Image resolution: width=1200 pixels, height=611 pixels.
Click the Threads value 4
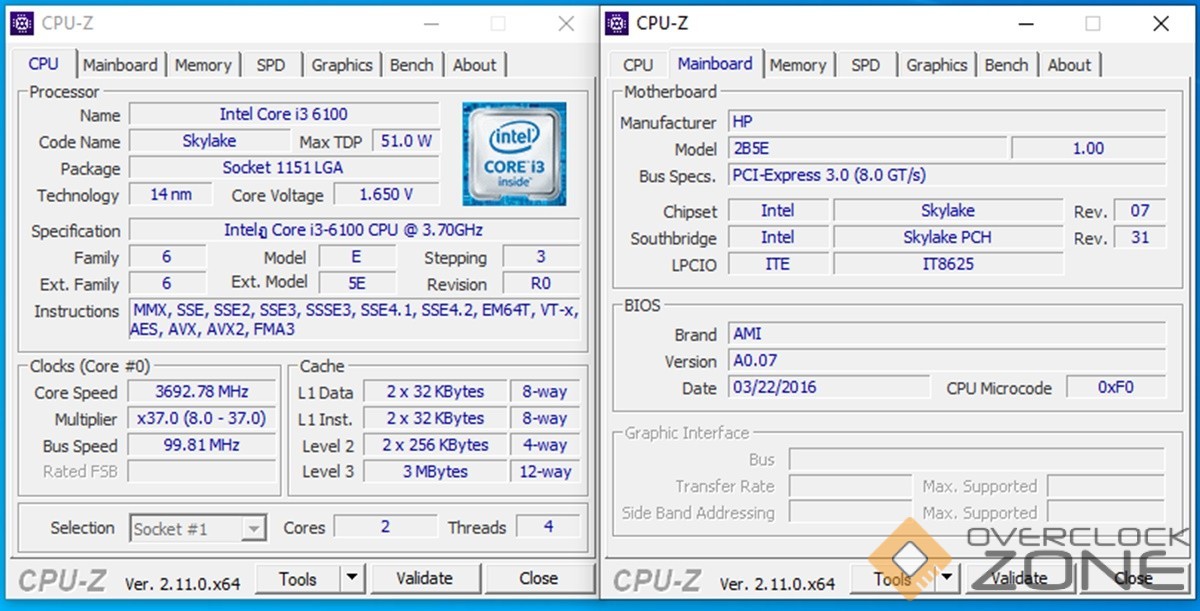pos(548,526)
